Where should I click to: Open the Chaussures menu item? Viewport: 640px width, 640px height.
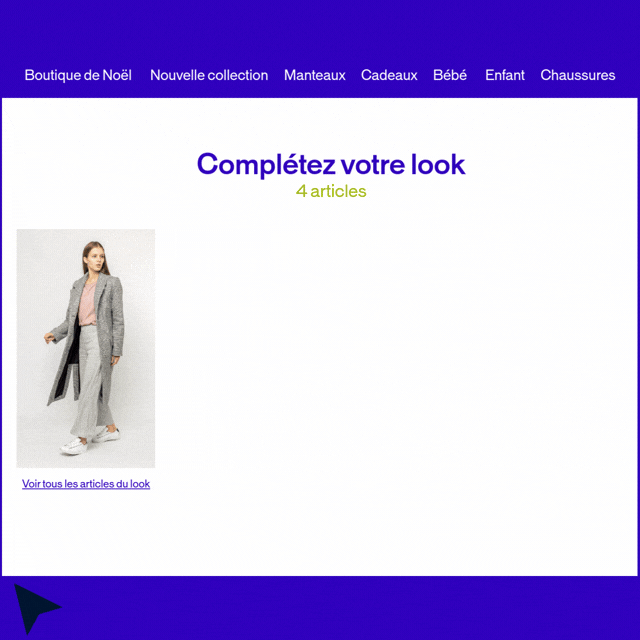pyautogui.click(x=578, y=75)
